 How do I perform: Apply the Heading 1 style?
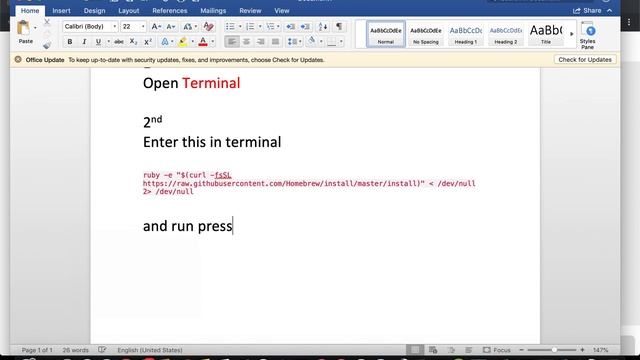point(465,34)
